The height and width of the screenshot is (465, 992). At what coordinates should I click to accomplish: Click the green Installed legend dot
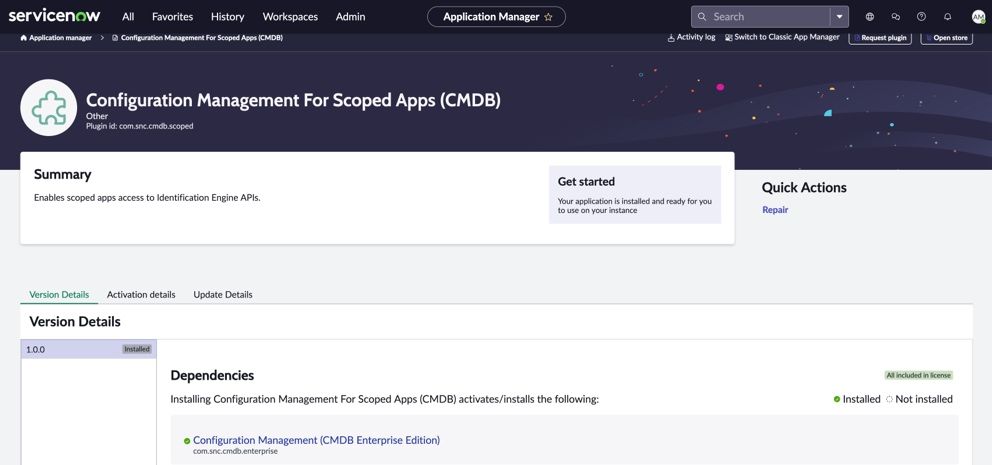[837, 399]
